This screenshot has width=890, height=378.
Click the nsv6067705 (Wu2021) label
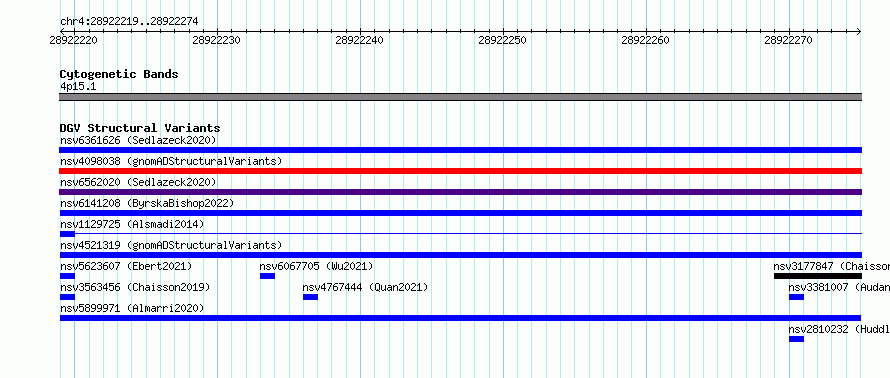[x=316, y=266]
